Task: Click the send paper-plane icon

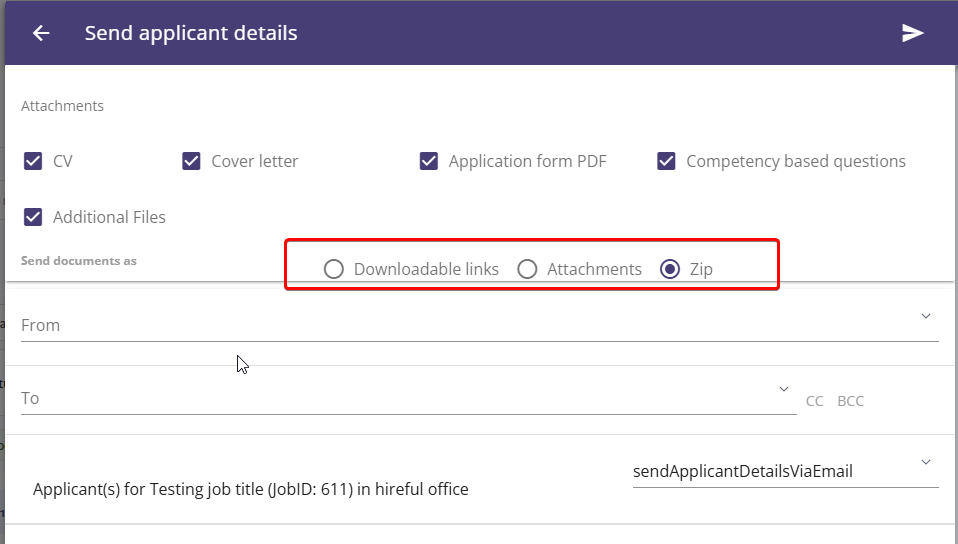Action: (912, 33)
